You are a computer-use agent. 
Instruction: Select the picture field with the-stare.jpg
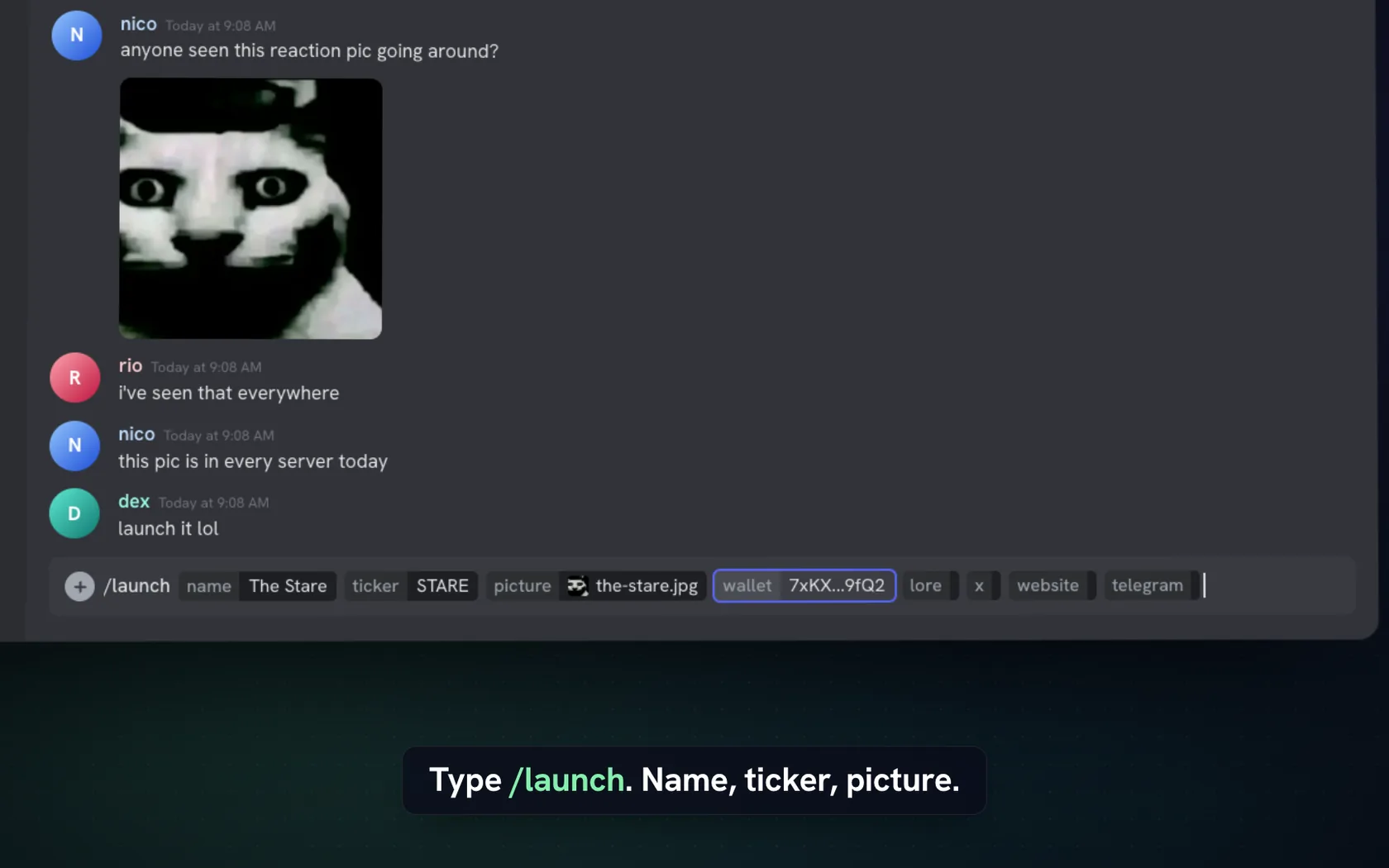pyautogui.click(x=596, y=586)
